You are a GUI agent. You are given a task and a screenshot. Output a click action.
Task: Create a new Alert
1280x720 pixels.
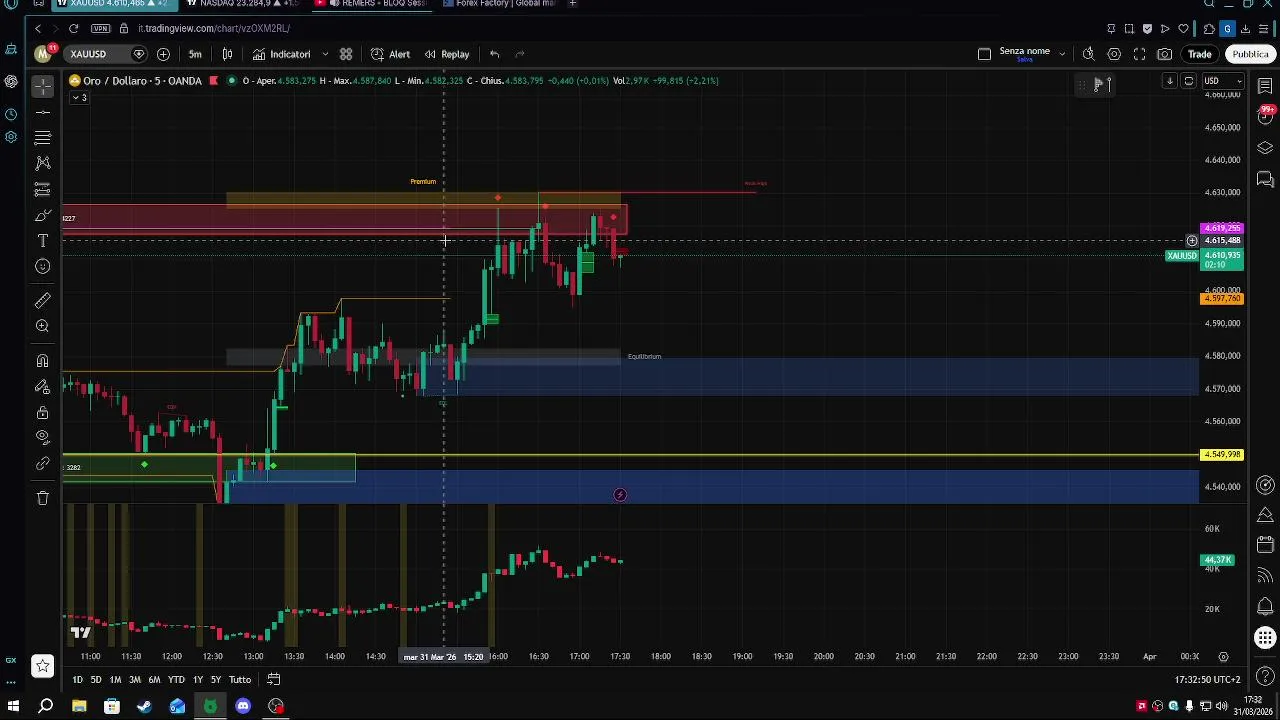[x=390, y=54]
